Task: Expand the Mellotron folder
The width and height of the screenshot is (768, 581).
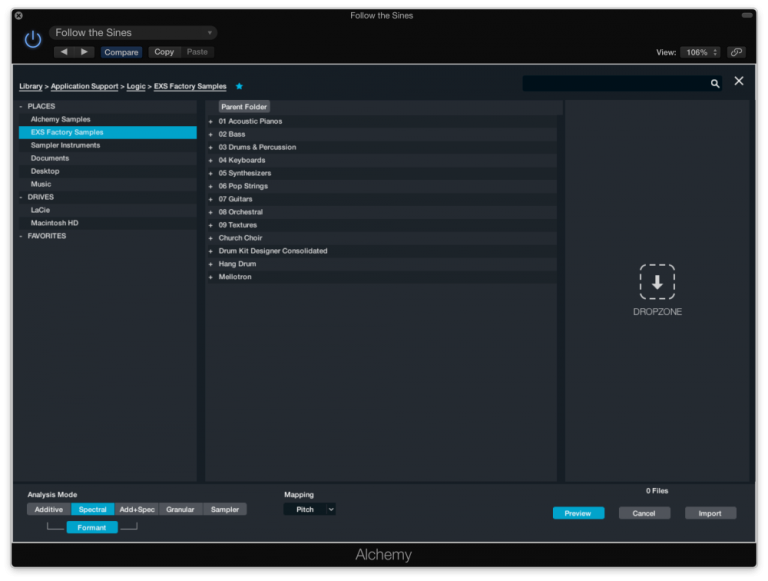Action: tap(211, 277)
